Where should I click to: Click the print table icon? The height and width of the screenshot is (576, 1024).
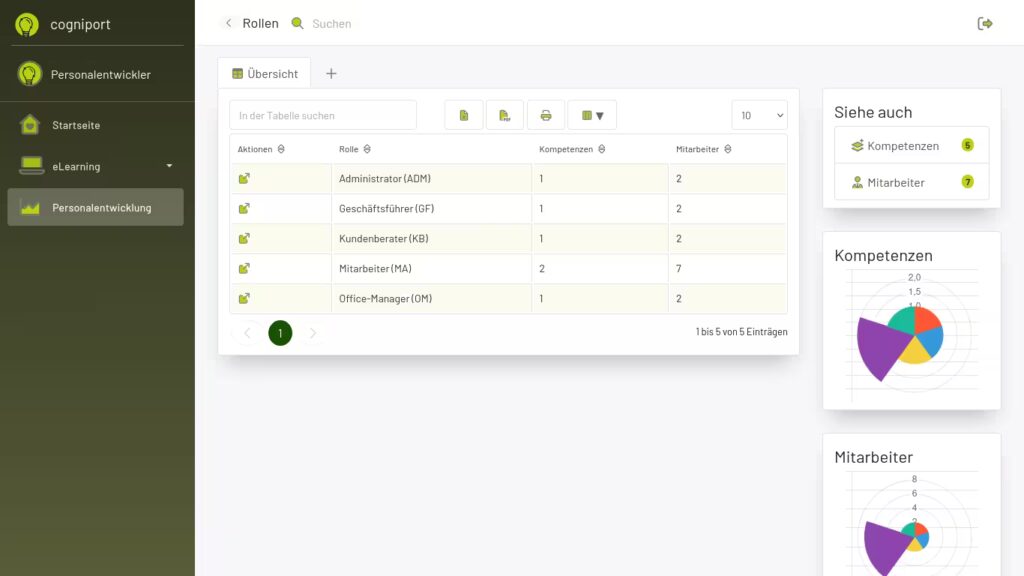(x=546, y=115)
